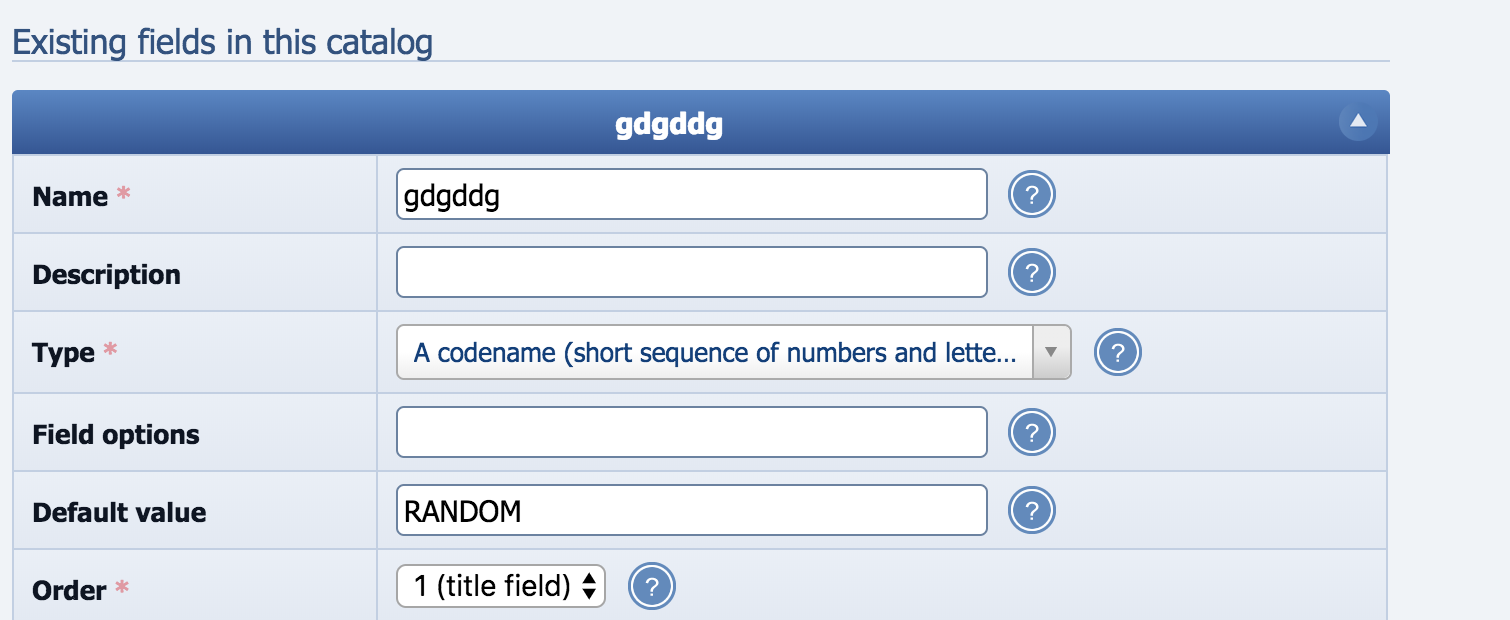Click the Default value label
Image resolution: width=1510 pixels, height=620 pixels.
119,513
